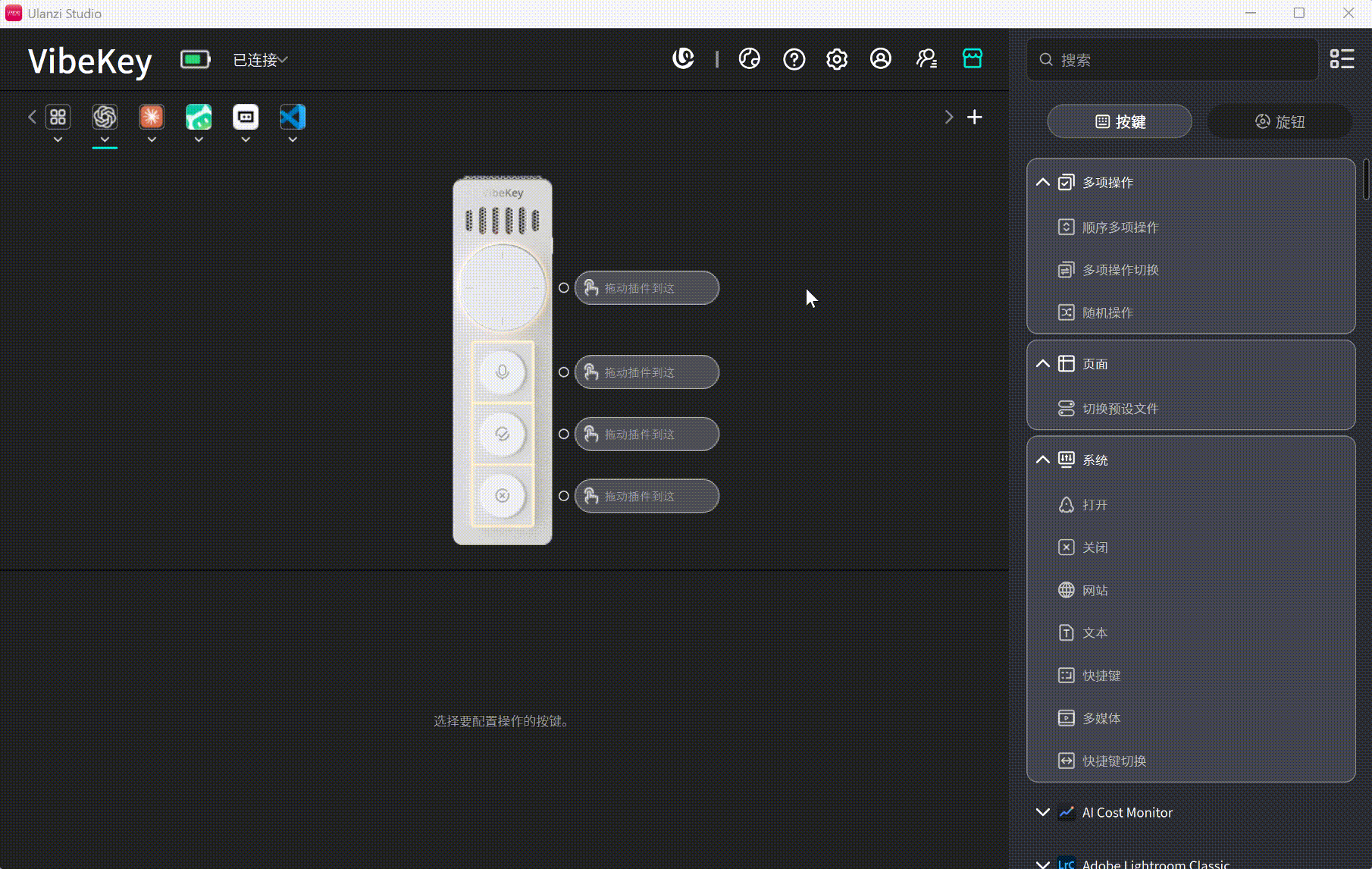Open the chevron under the ChatGPT profile
Viewport: 1372px width, 869px height.
point(105,140)
